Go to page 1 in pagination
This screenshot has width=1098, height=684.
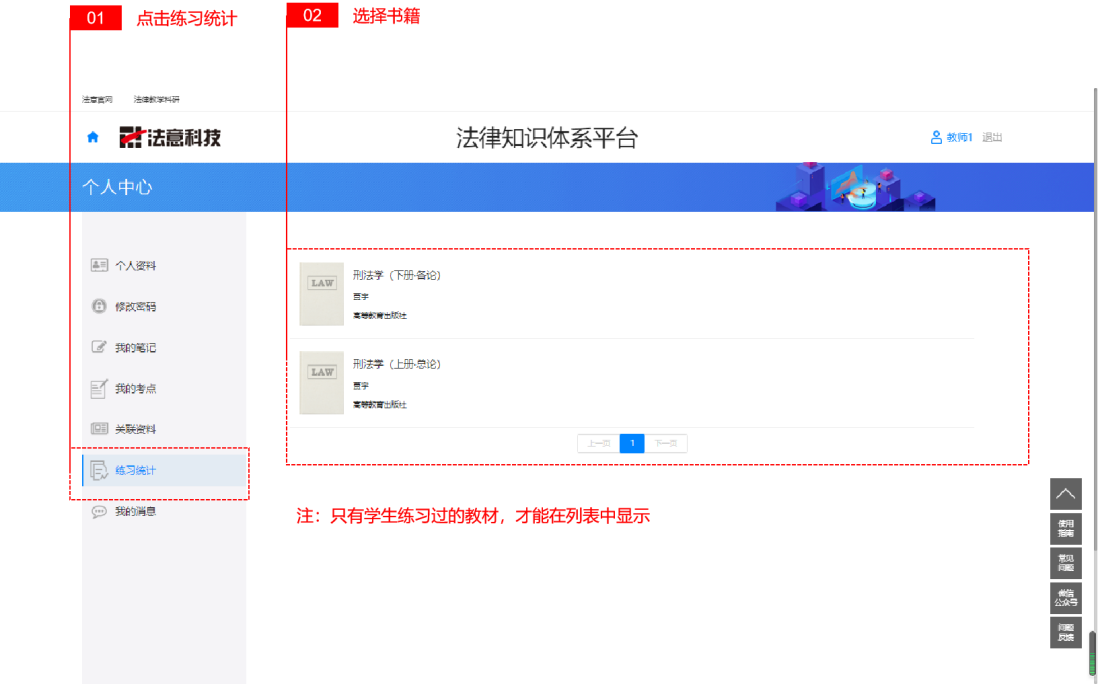tap(632, 444)
